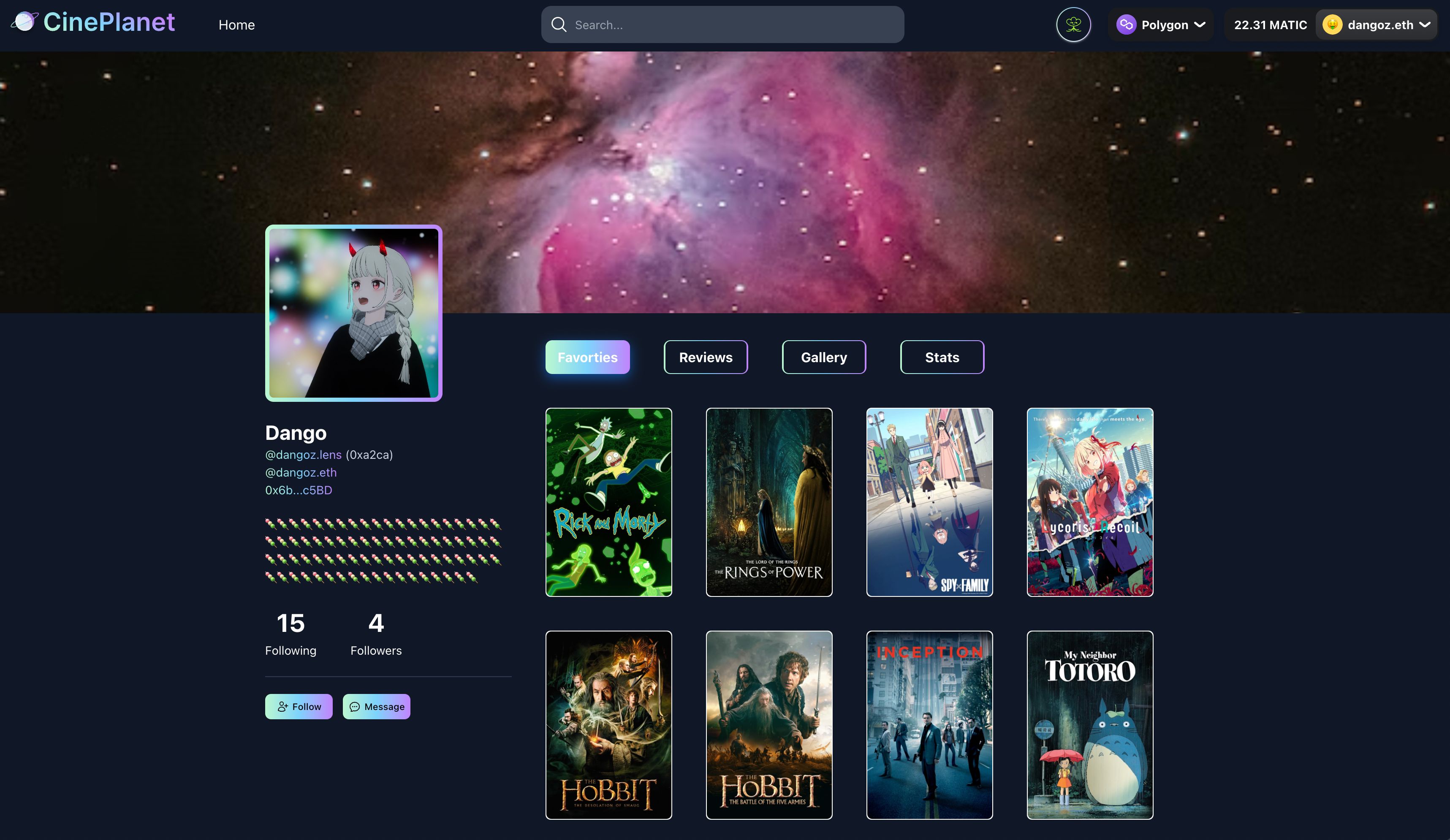
Task: Open the Inception poster
Action: point(929,725)
